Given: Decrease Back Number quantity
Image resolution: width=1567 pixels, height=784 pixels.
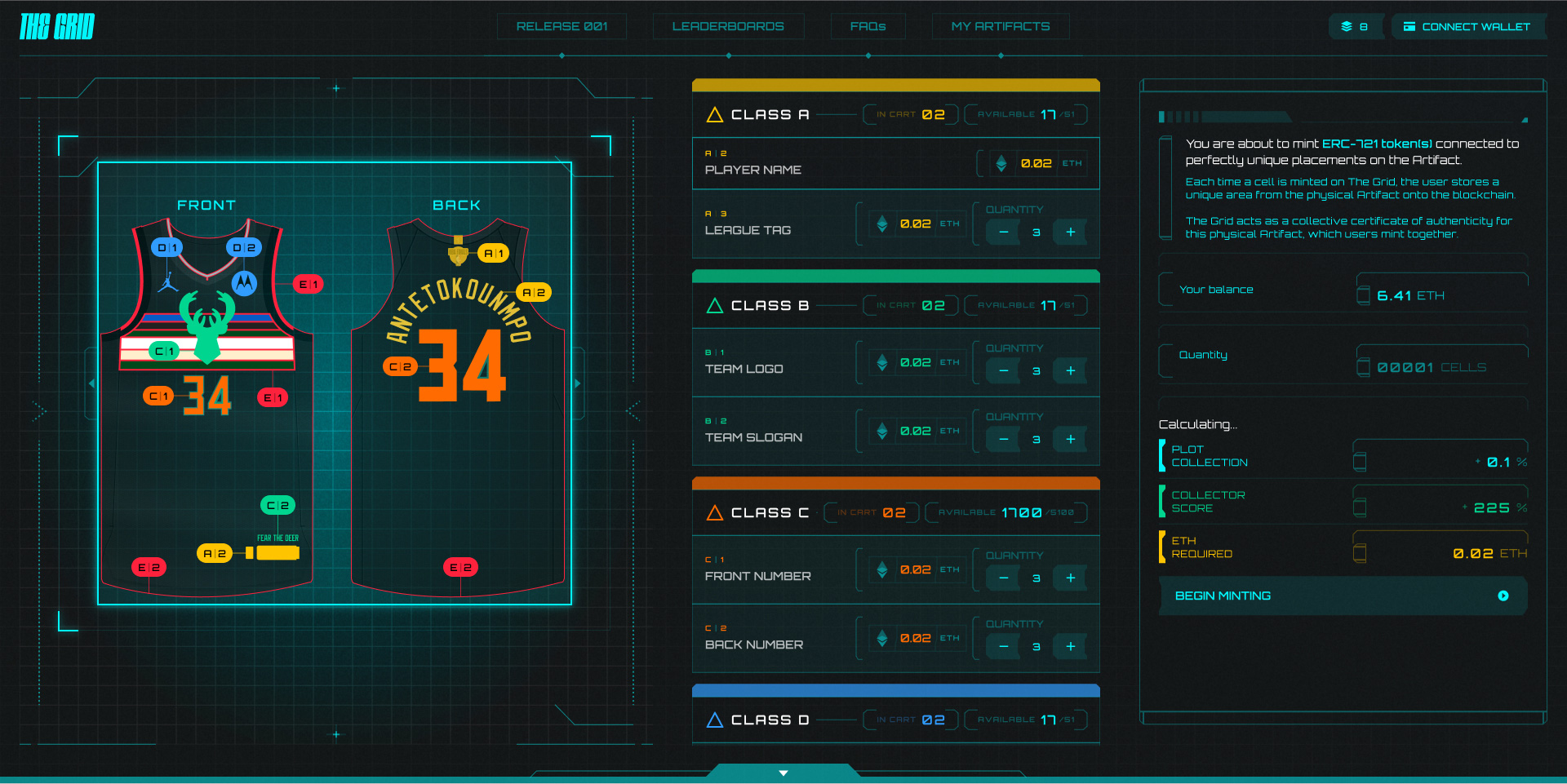Looking at the screenshot, I should [1004, 647].
